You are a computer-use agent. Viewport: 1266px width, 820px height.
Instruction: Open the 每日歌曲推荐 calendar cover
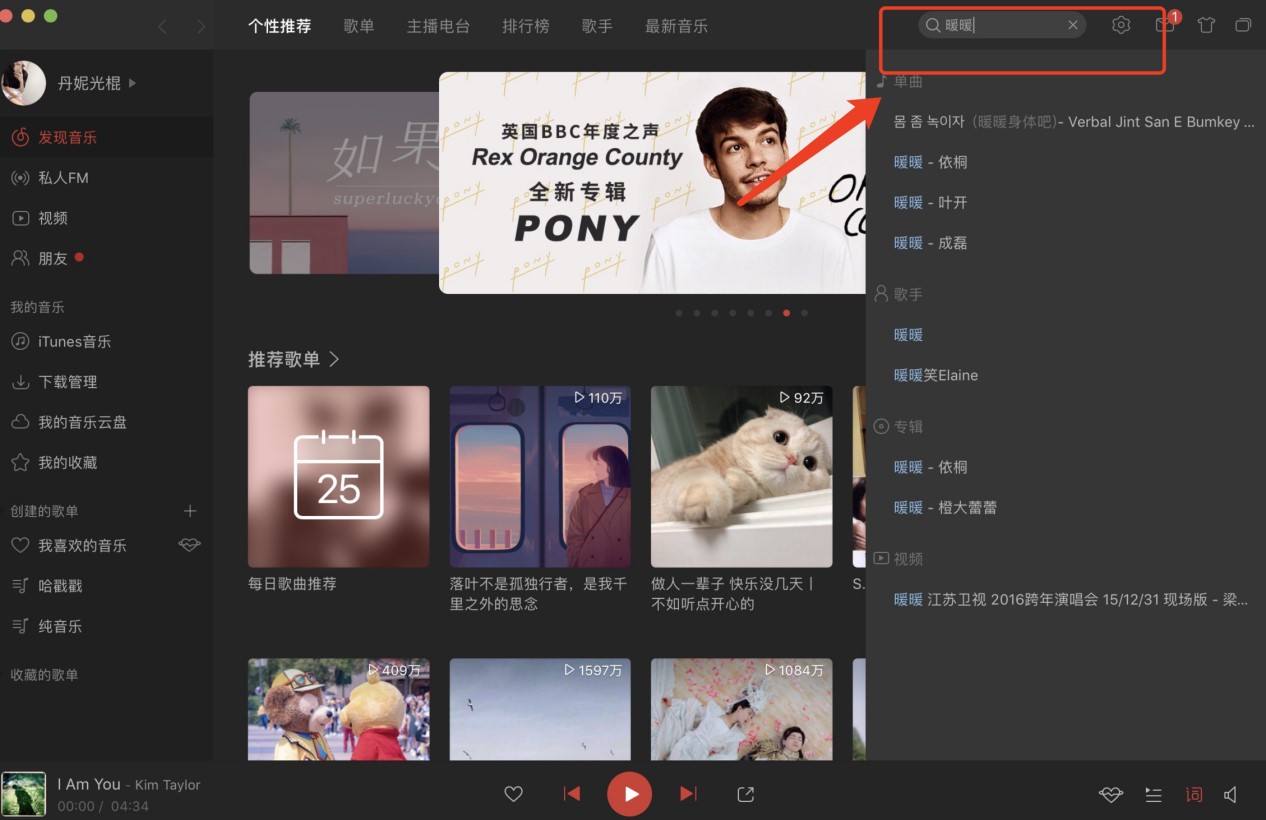[x=339, y=477]
